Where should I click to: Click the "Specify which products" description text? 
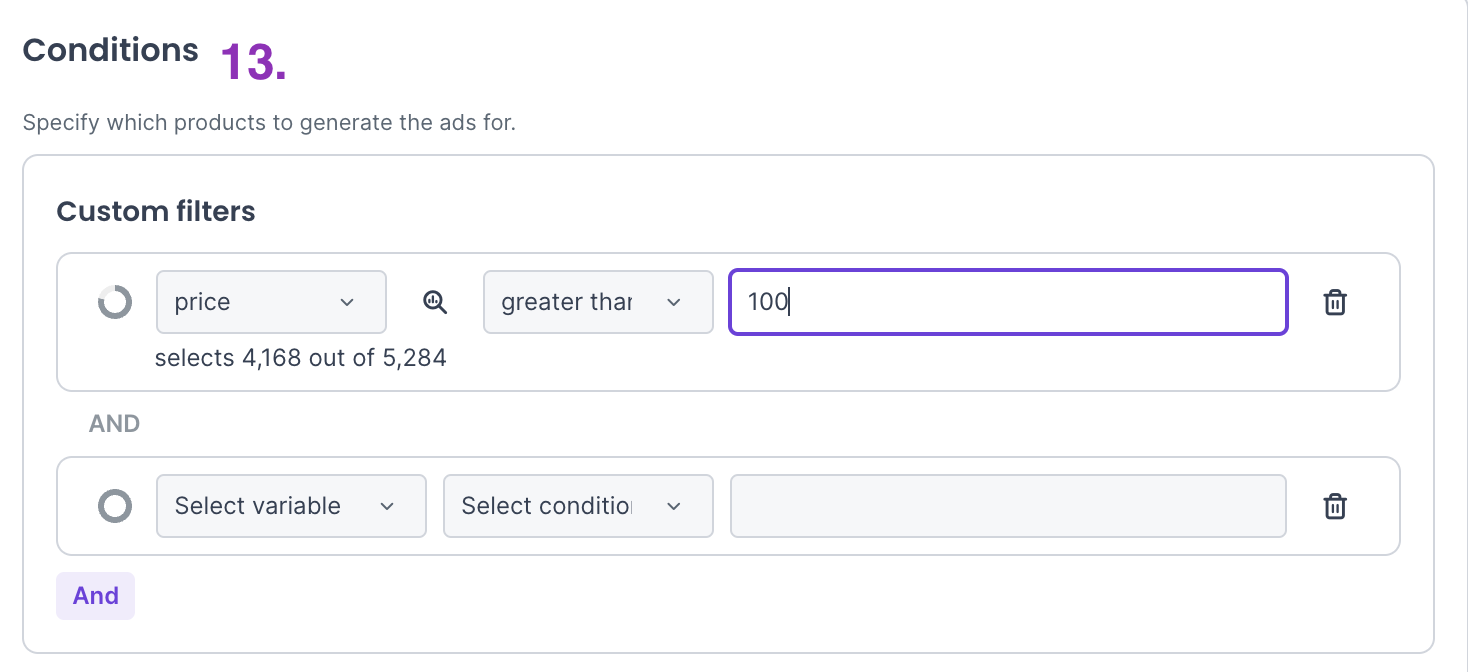click(x=269, y=124)
